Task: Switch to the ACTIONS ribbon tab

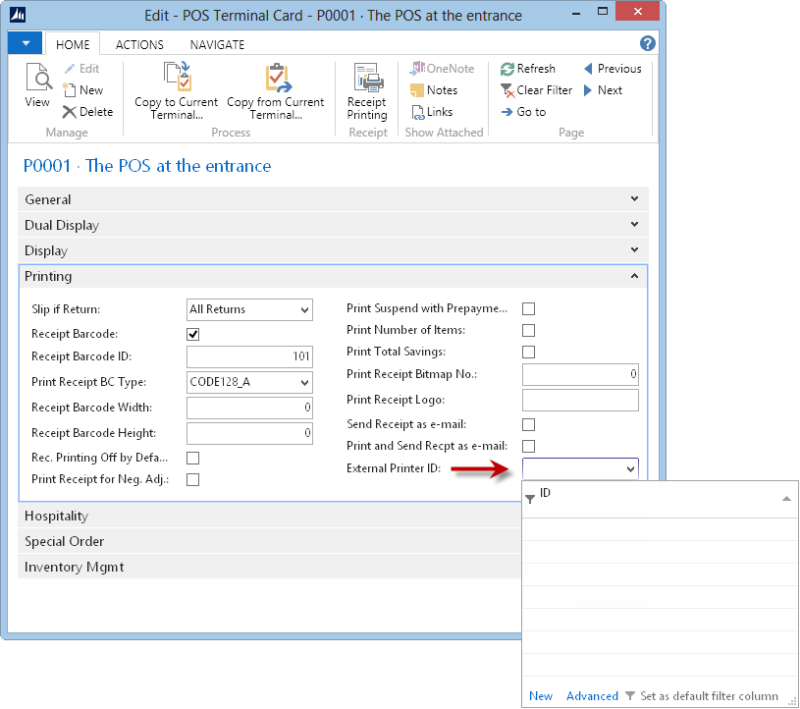Action: (x=140, y=45)
